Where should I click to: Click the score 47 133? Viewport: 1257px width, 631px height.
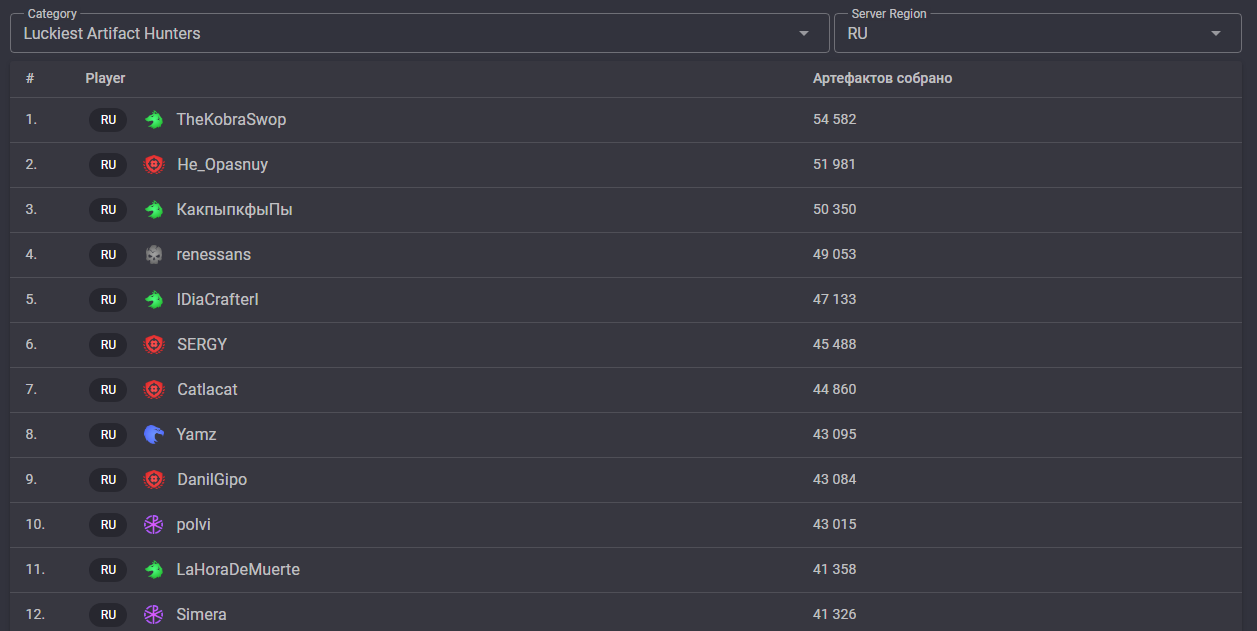click(834, 299)
